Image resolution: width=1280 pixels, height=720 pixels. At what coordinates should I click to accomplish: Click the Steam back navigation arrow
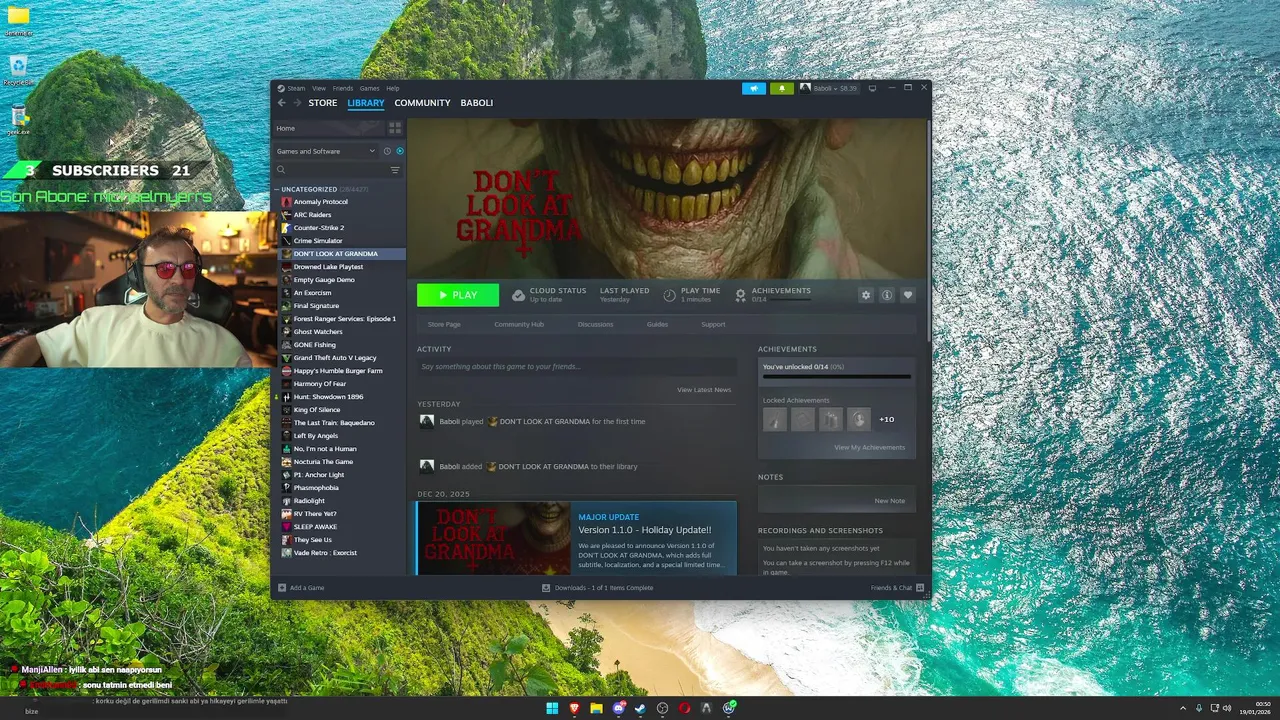(282, 103)
